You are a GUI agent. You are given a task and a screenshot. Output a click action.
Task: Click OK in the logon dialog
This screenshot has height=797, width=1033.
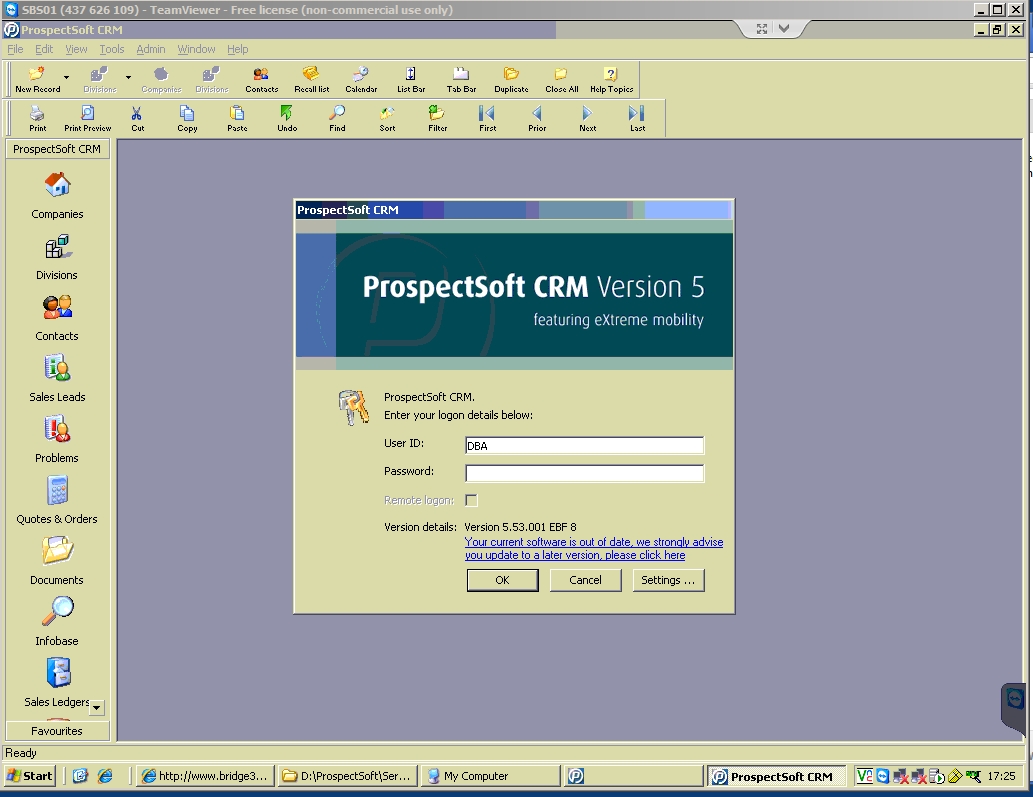[x=503, y=580]
